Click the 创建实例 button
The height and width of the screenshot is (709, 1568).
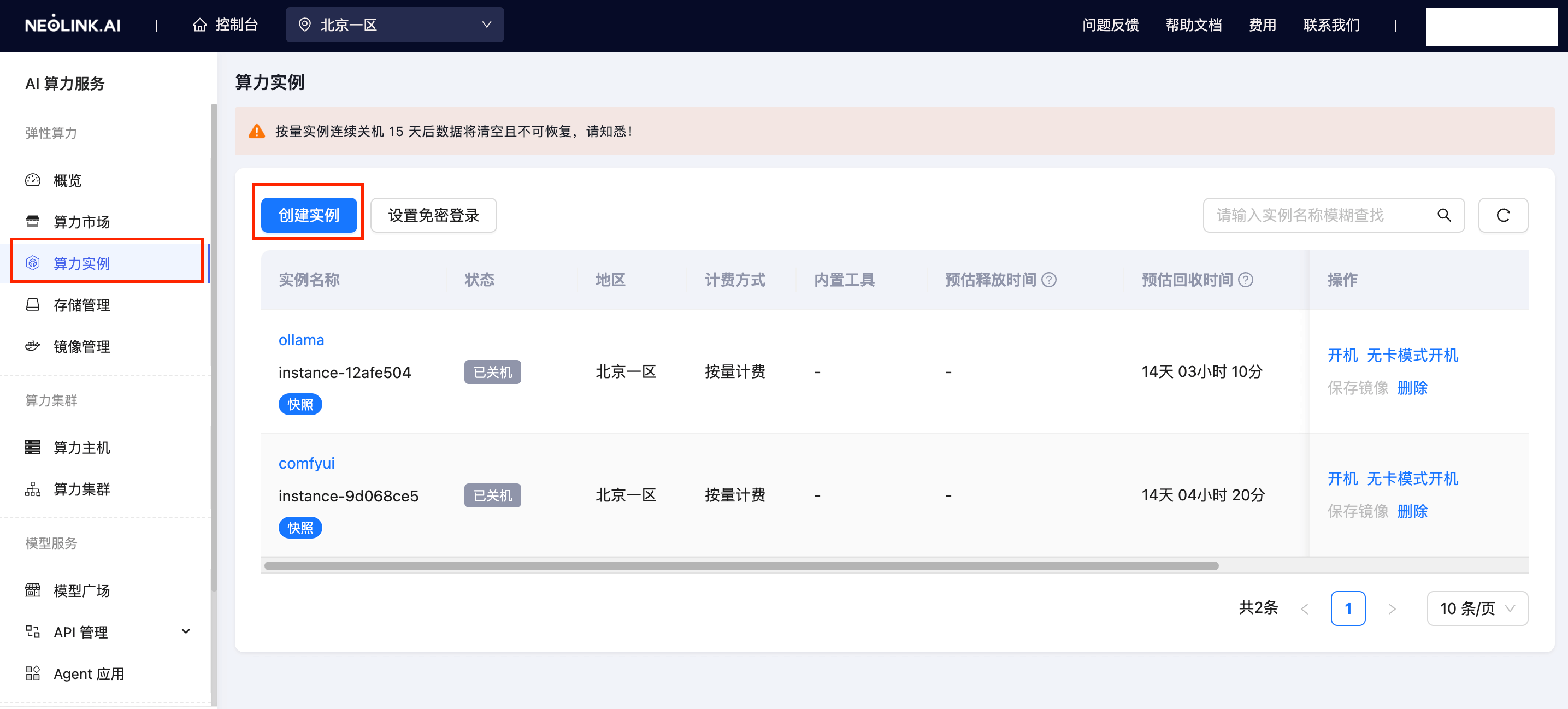(x=309, y=215)
